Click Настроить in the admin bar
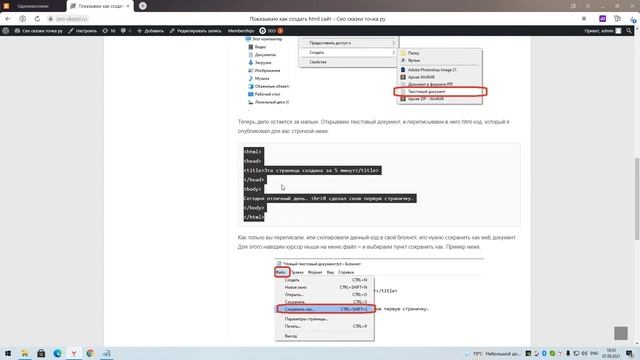640x360 pixels. click(x=82, y=31)
